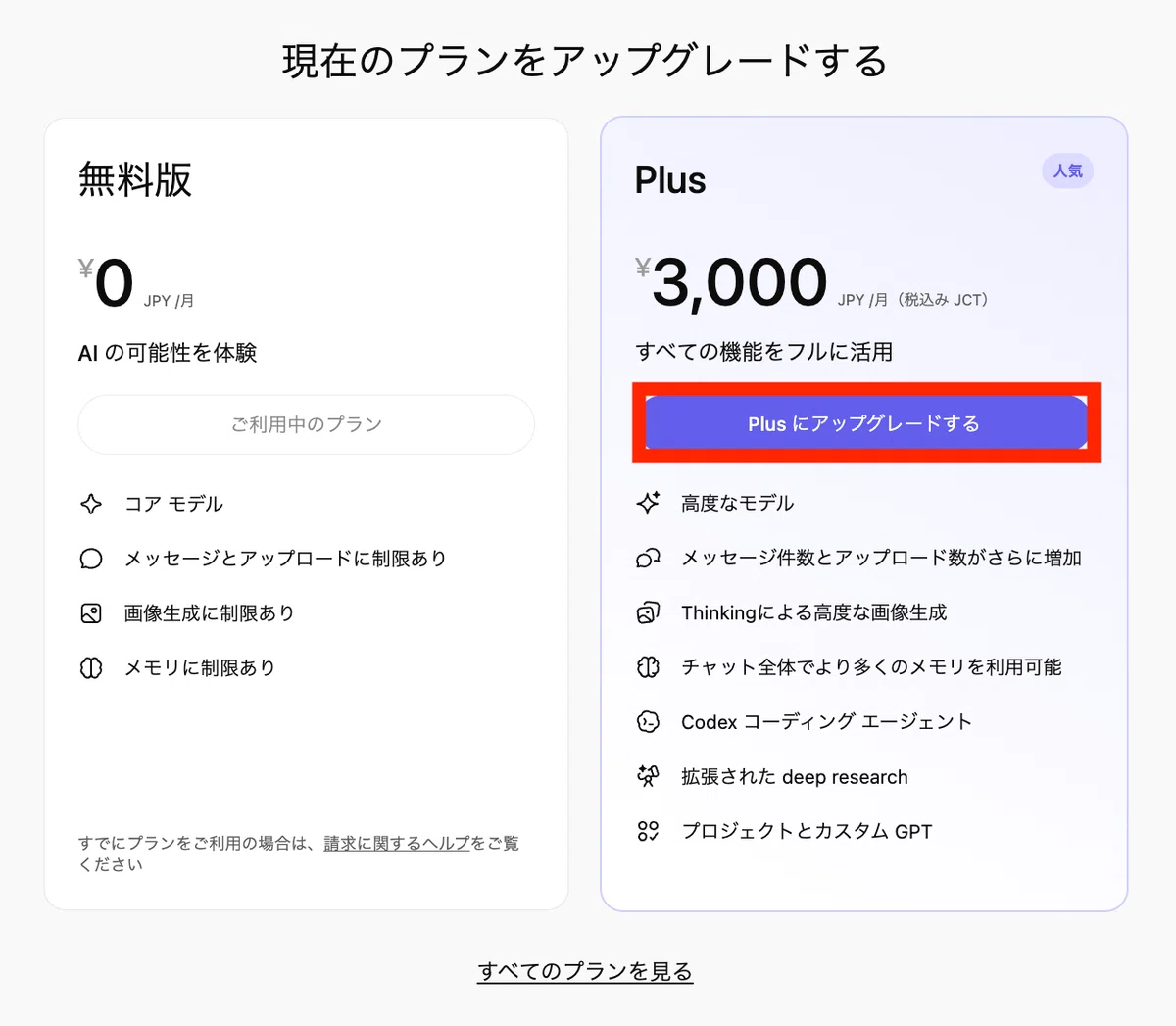Click the ご利用中のプラン button
Screen dimensions: 1176x1026
(306, 424)
